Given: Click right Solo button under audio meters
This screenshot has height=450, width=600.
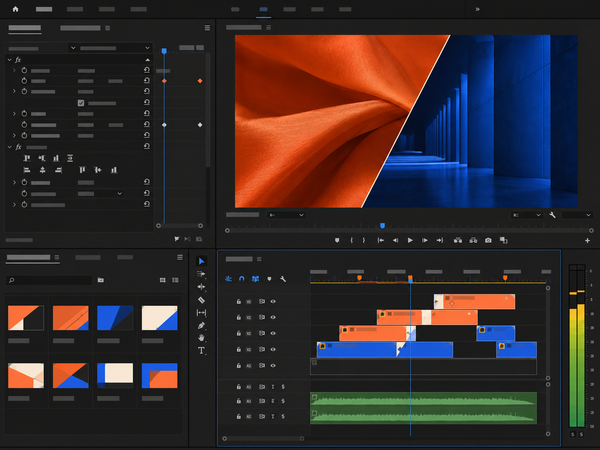Looking at the screenshot, I should coord(581,434).
